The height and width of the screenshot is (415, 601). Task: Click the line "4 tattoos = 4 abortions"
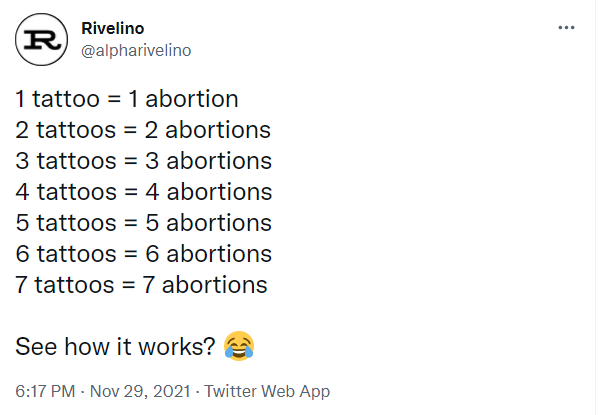(x=143, y=192)
